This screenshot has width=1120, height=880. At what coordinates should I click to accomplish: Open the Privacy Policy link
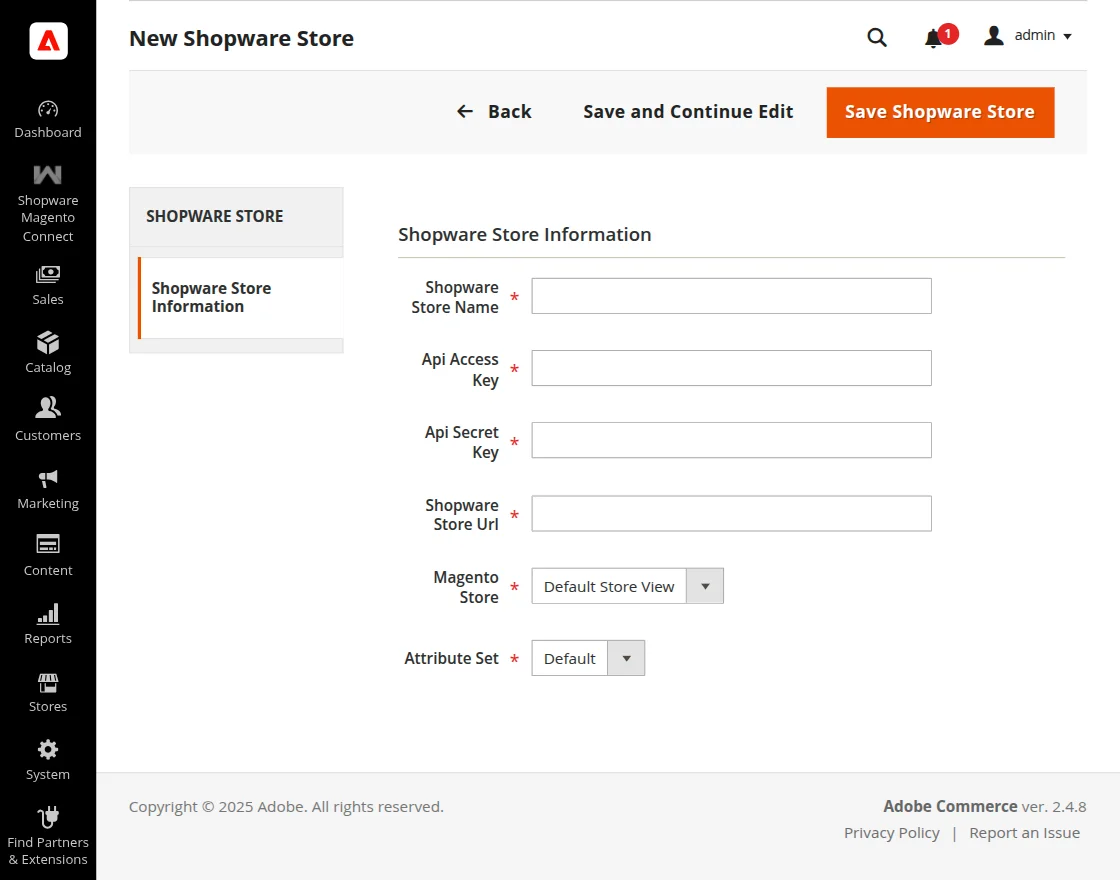coord(891,832)
